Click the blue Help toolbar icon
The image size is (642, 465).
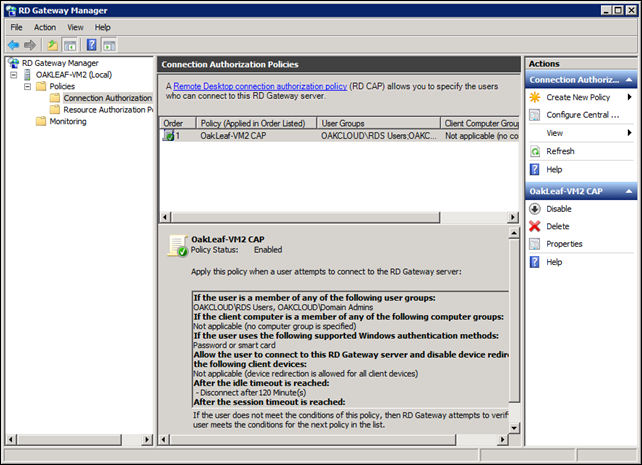(x=92, y=45)
